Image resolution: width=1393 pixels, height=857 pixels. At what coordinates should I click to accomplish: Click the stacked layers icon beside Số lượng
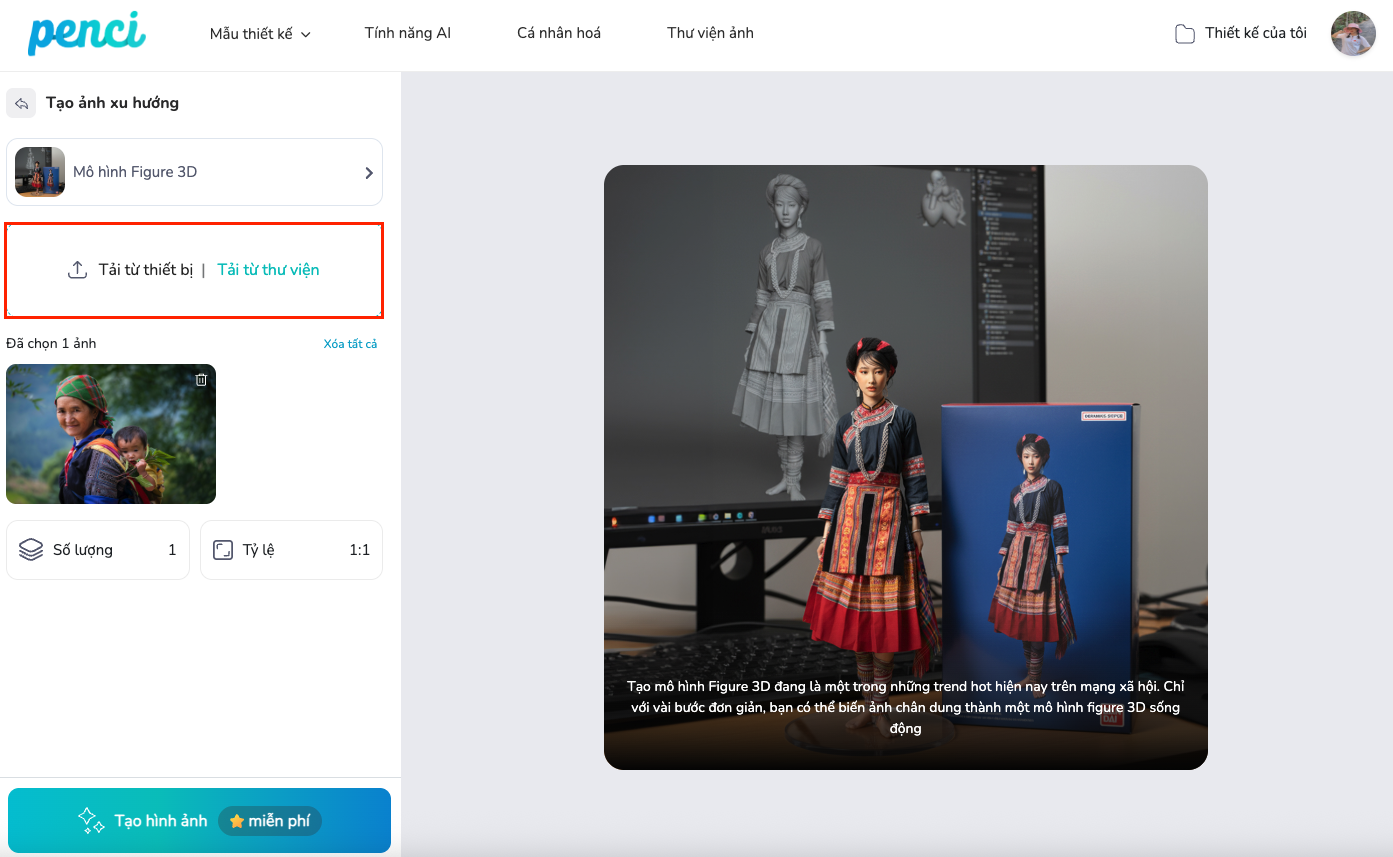[x=31, y=550]
